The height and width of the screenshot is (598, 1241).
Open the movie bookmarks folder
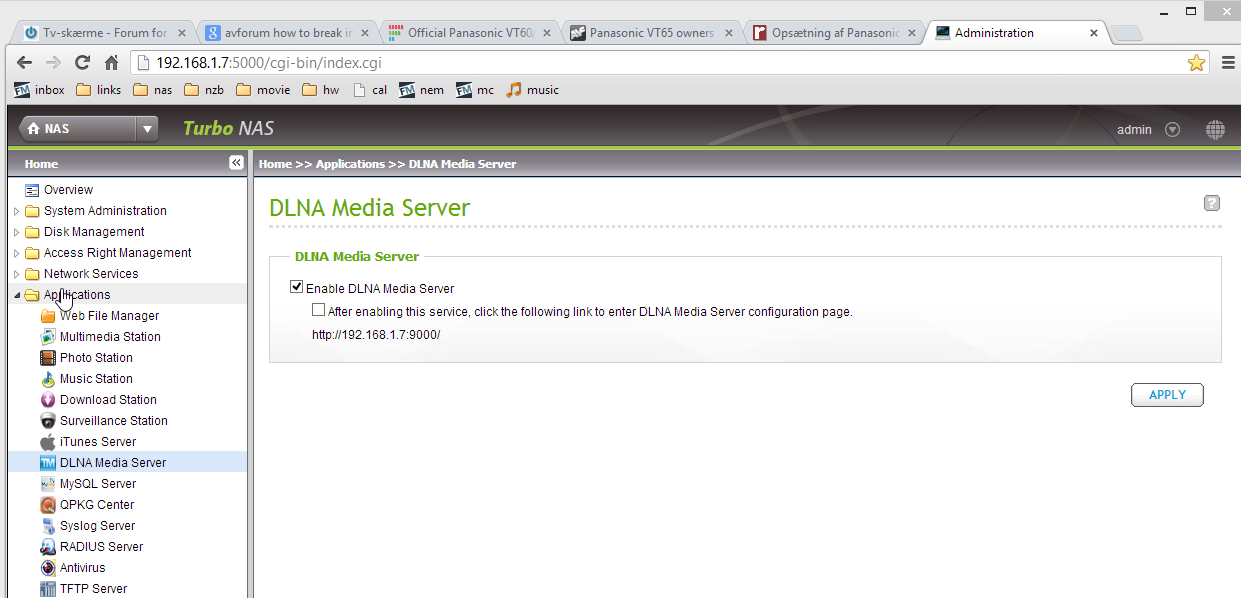coord(264,90)
